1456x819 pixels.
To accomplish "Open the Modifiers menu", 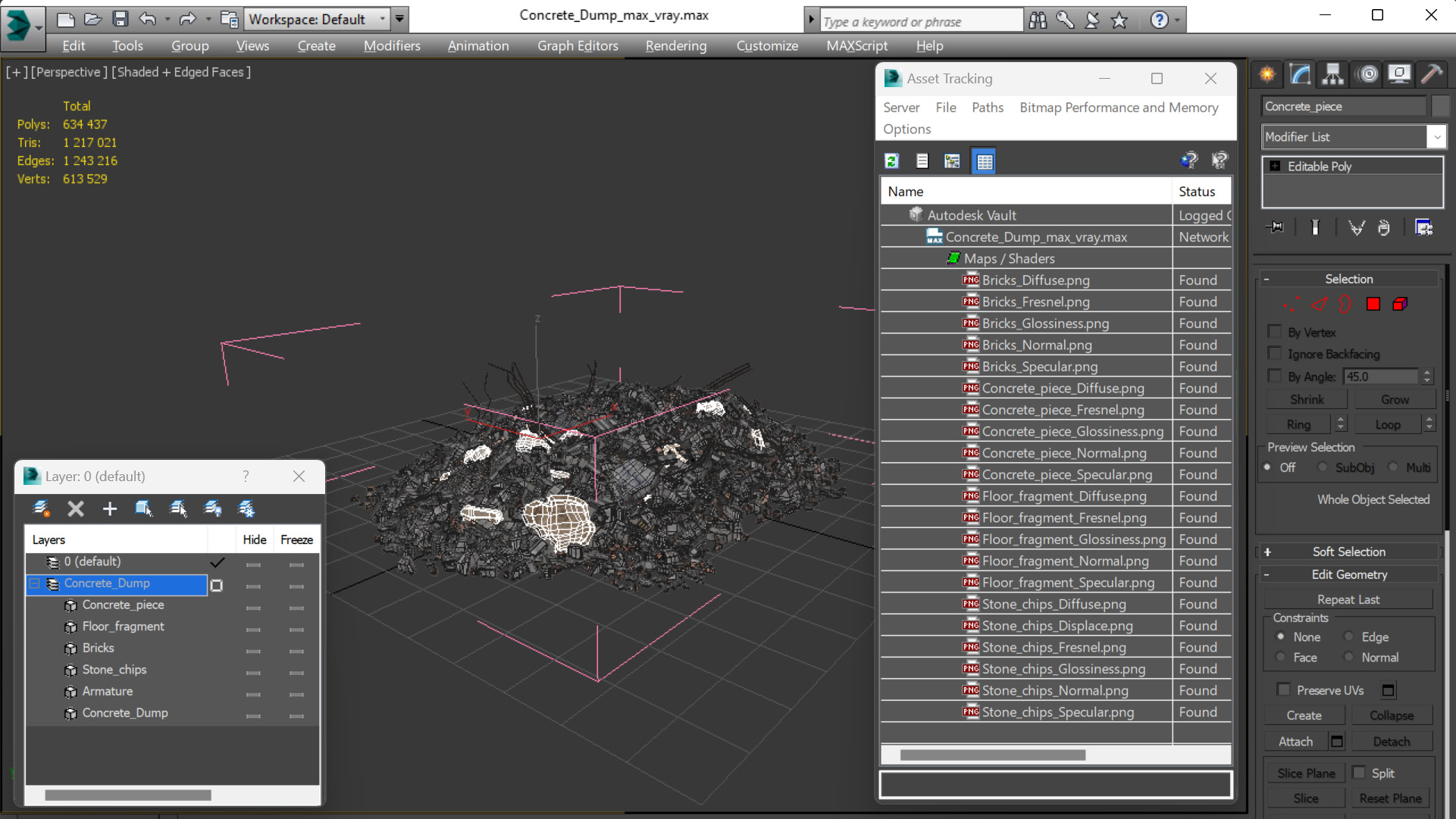I will tap(392, 45).
